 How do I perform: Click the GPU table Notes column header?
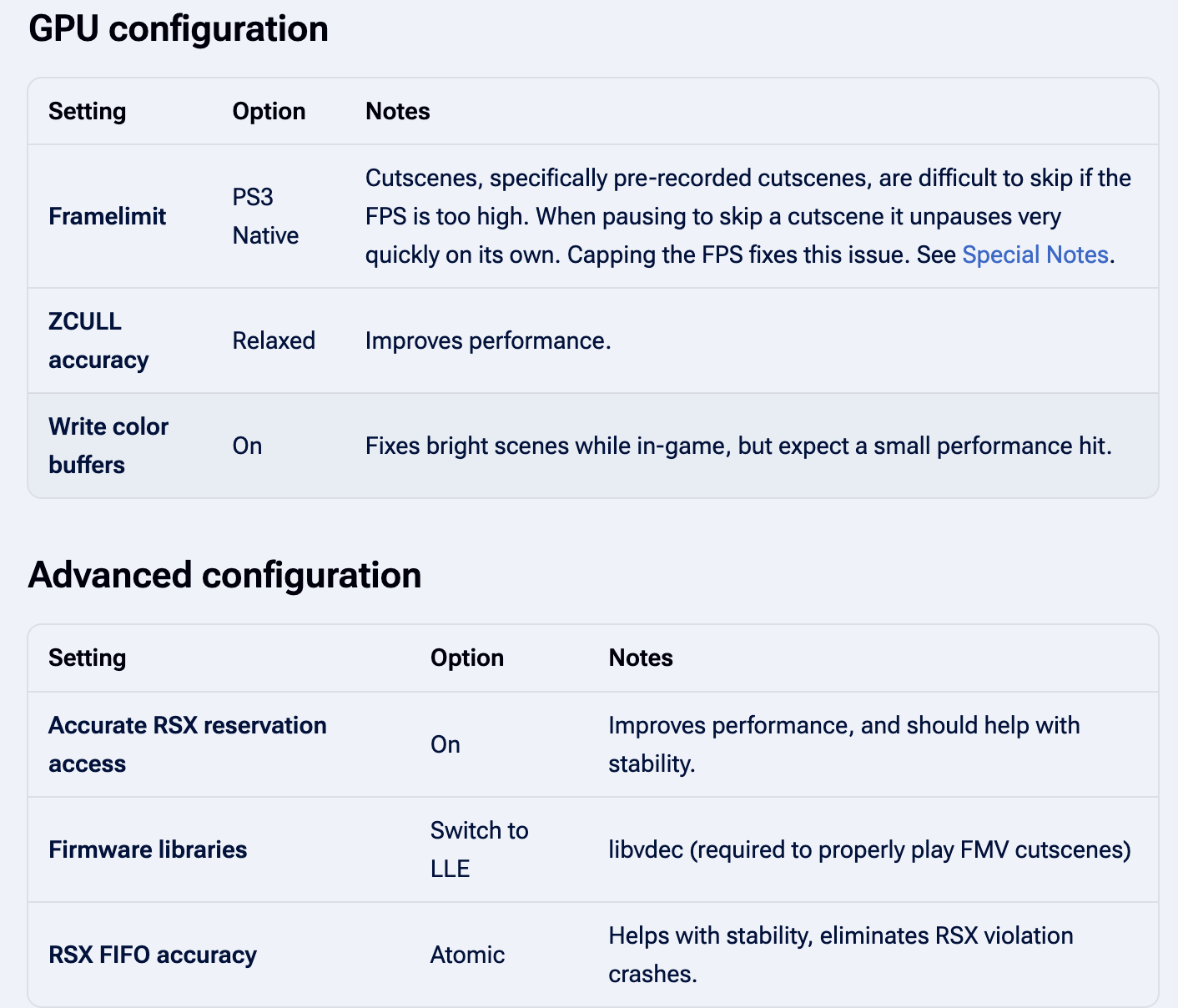click(398, 111)
